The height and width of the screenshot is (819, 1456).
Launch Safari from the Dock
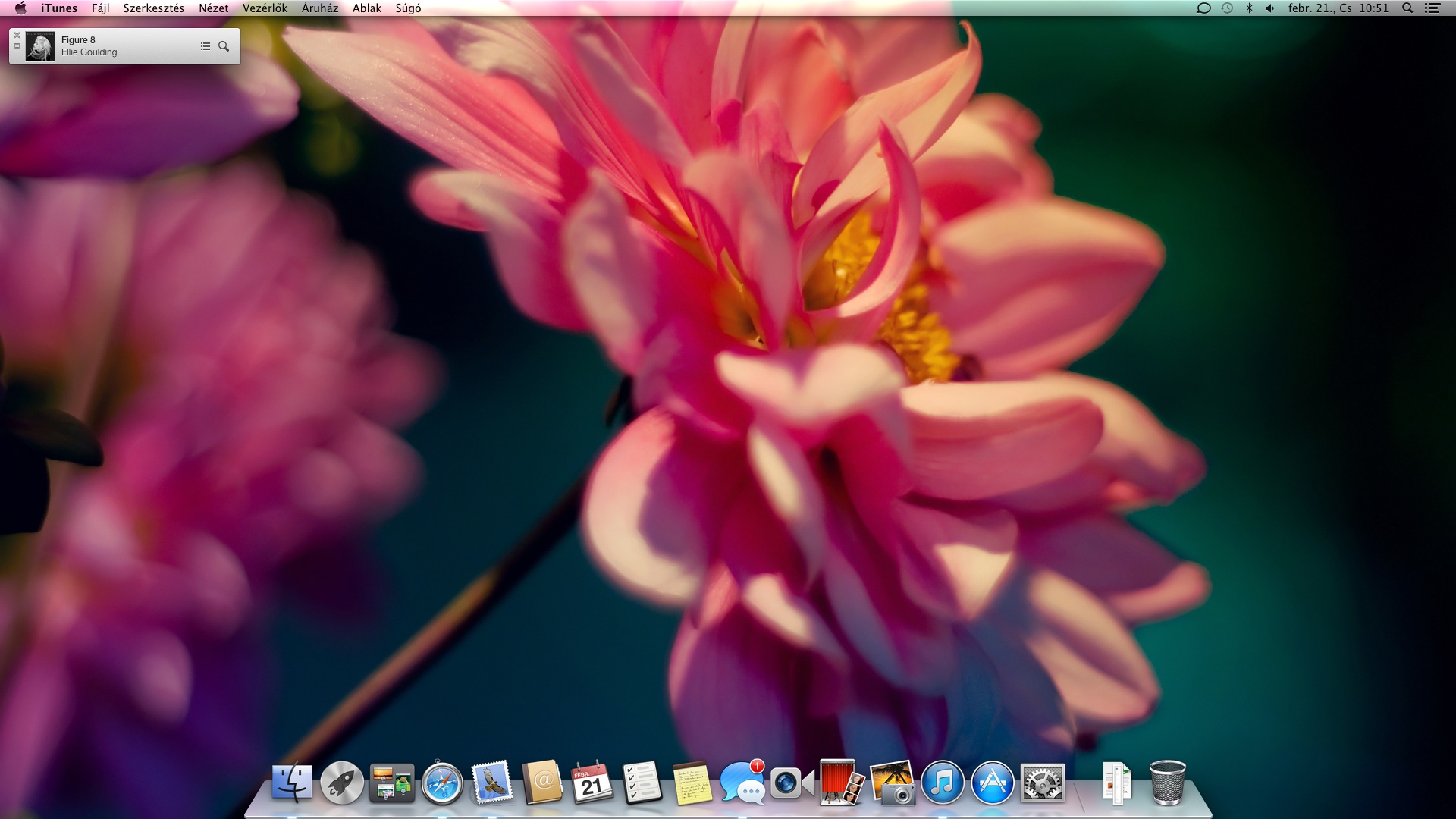pyautogui.click(x=442, y=783)
